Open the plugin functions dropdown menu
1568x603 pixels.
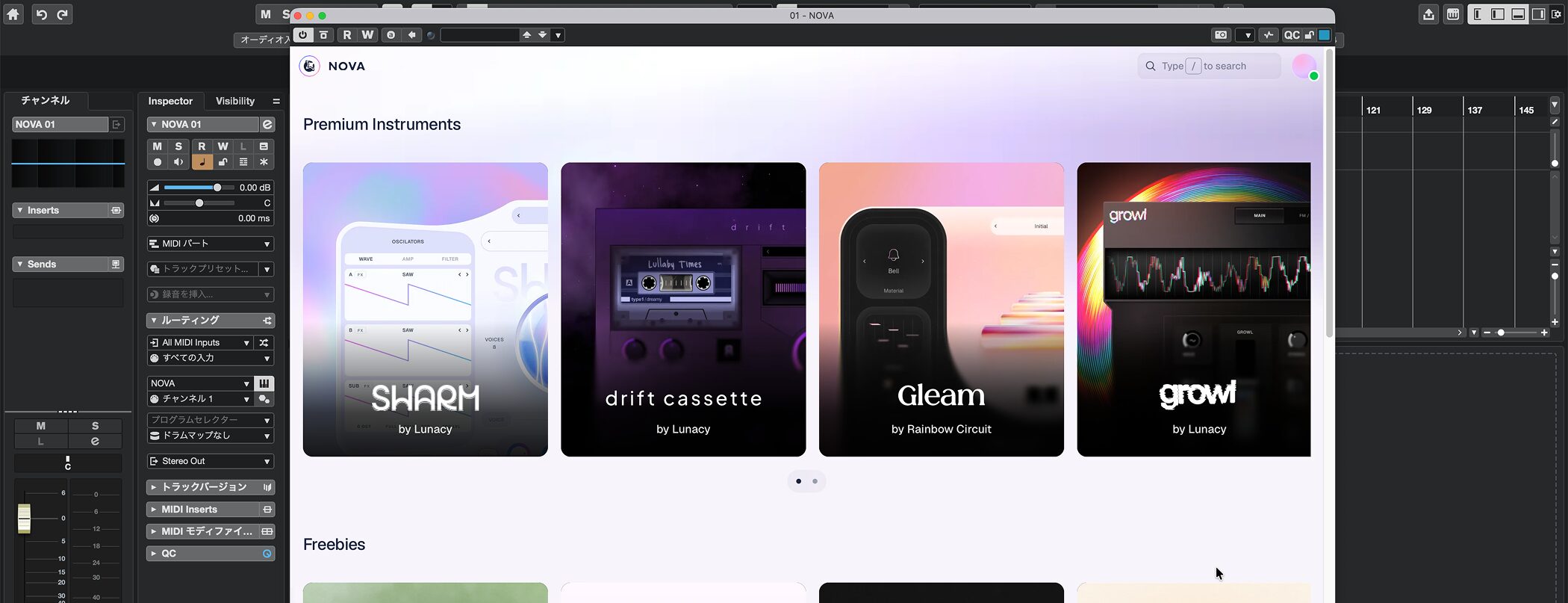tap(1245, 35)
